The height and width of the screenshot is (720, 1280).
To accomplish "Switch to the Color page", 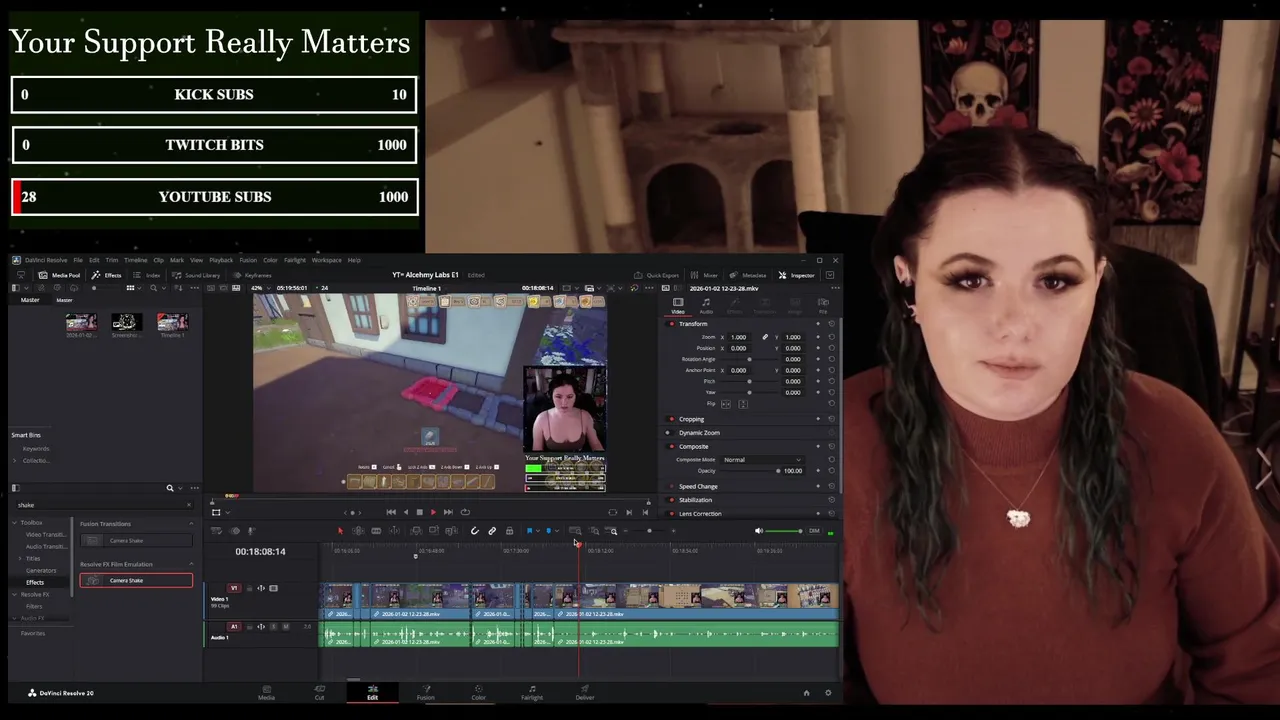I will coord(478,692).
